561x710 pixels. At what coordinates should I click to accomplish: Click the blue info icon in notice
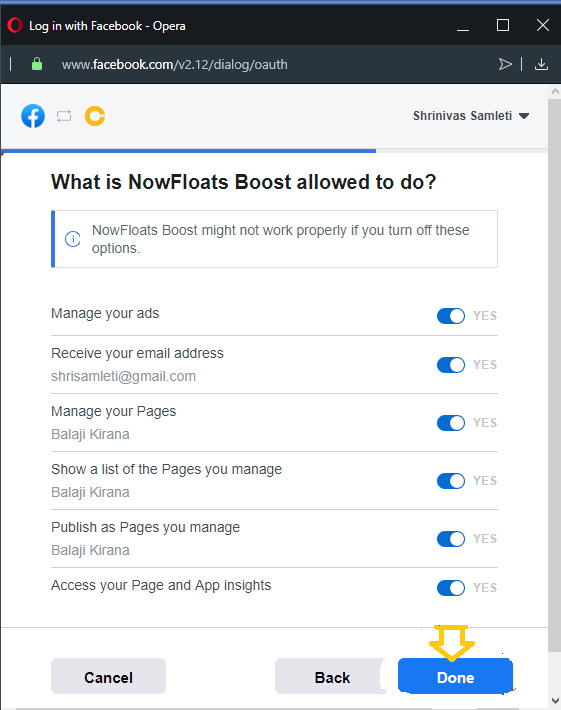[x=73, y=239]
